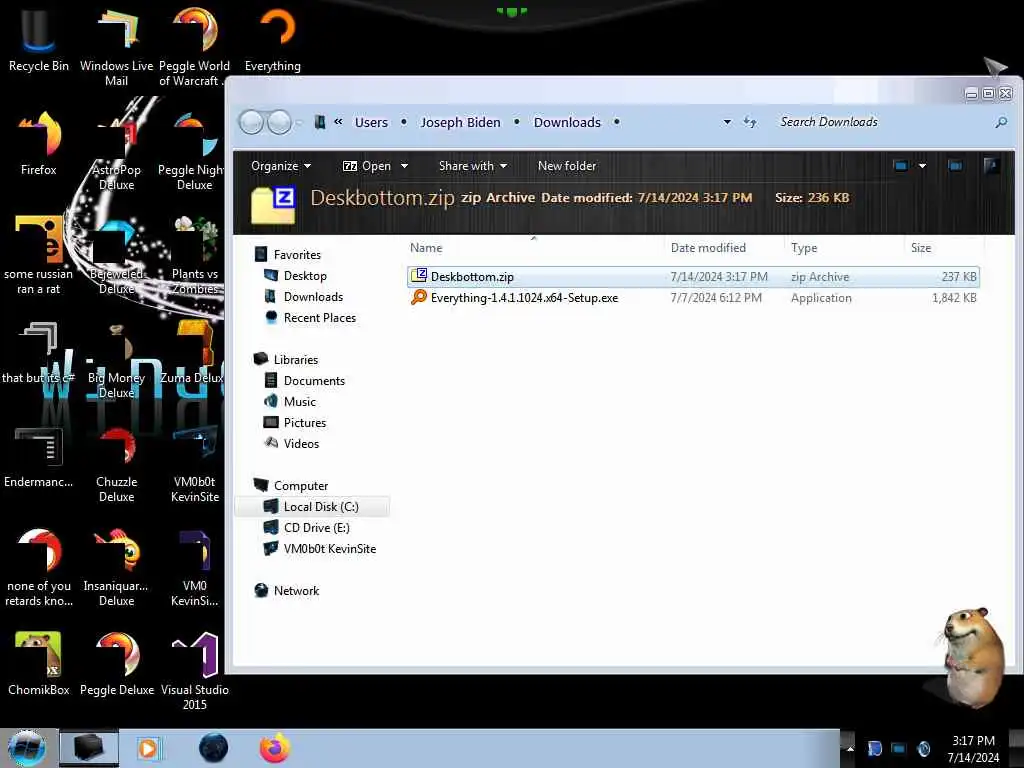Open the Share with dropdown
Image resolution: width=1024 pixels, height=768 pixels.
pyautogui.click(x=473, y=166)
